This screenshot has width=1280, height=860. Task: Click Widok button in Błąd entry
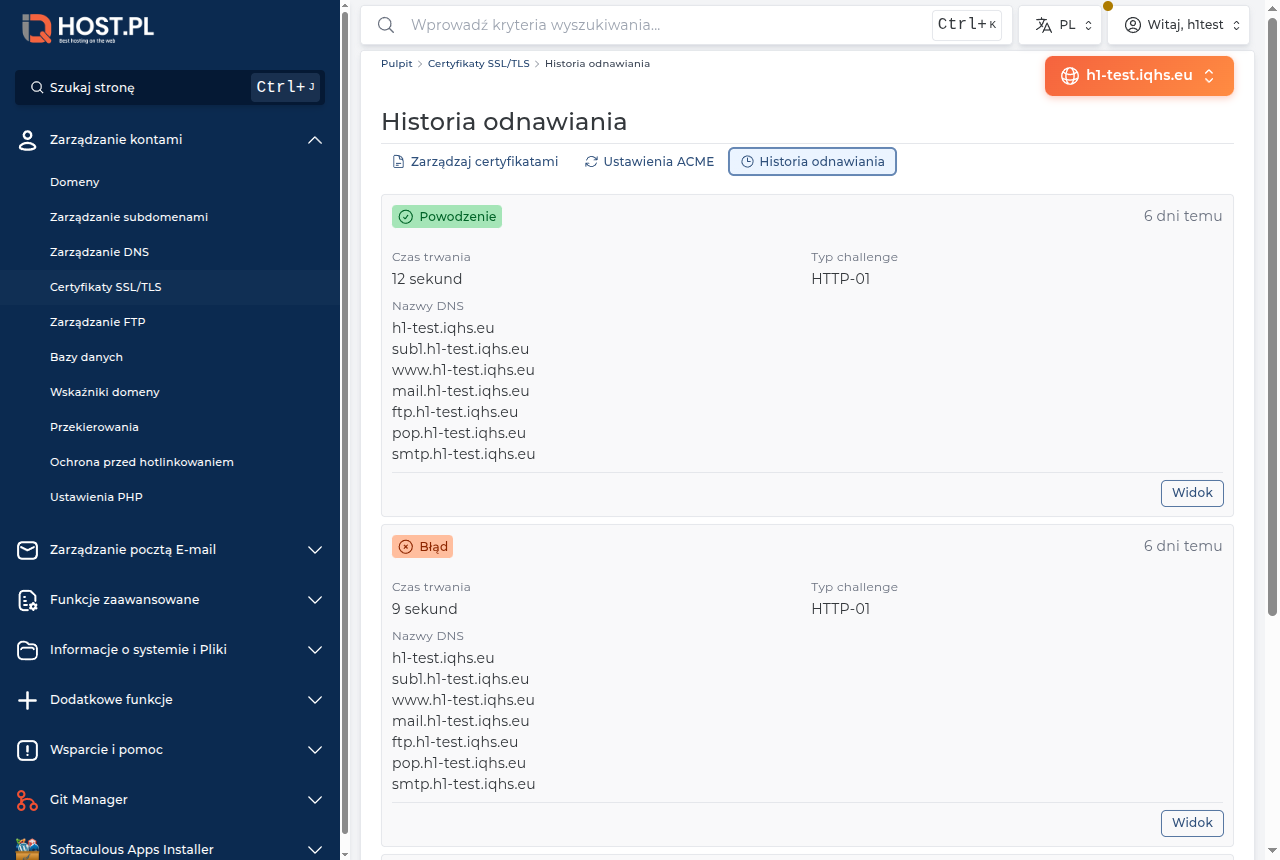(x=1192, y=823)
